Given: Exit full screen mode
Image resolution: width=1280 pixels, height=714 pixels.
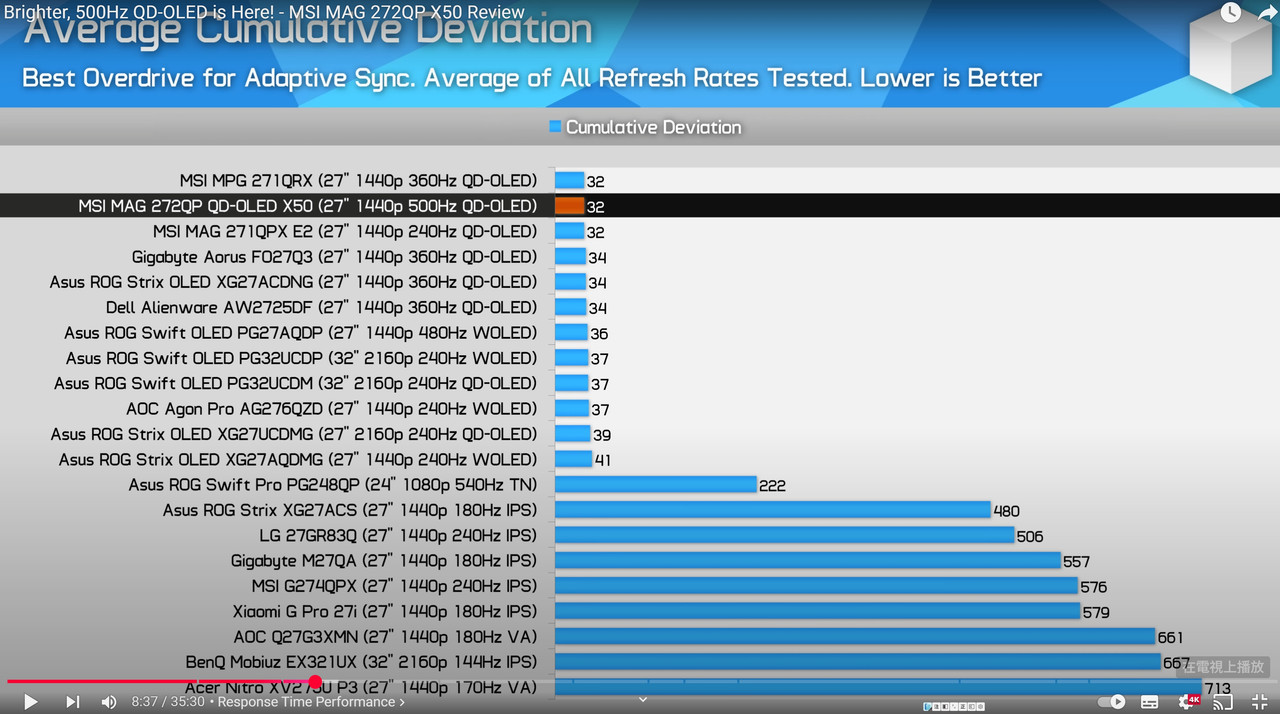Looking at the screenshot, I should pyautogui.click(x=1260, y=702).
